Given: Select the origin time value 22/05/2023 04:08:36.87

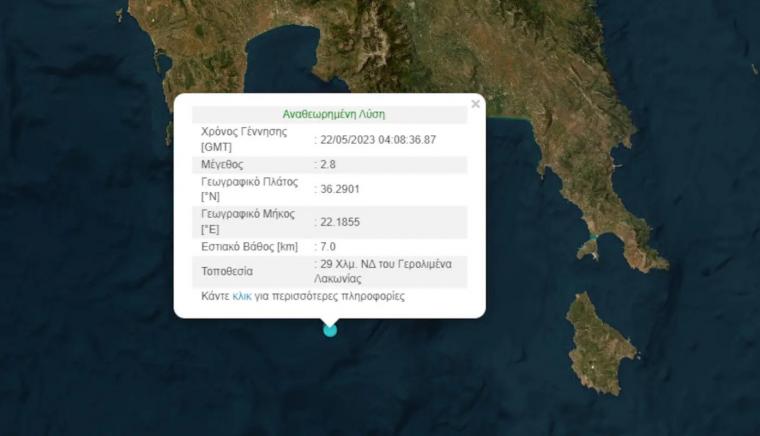Looking at the screenshot, I should click(x=378, y=140).
